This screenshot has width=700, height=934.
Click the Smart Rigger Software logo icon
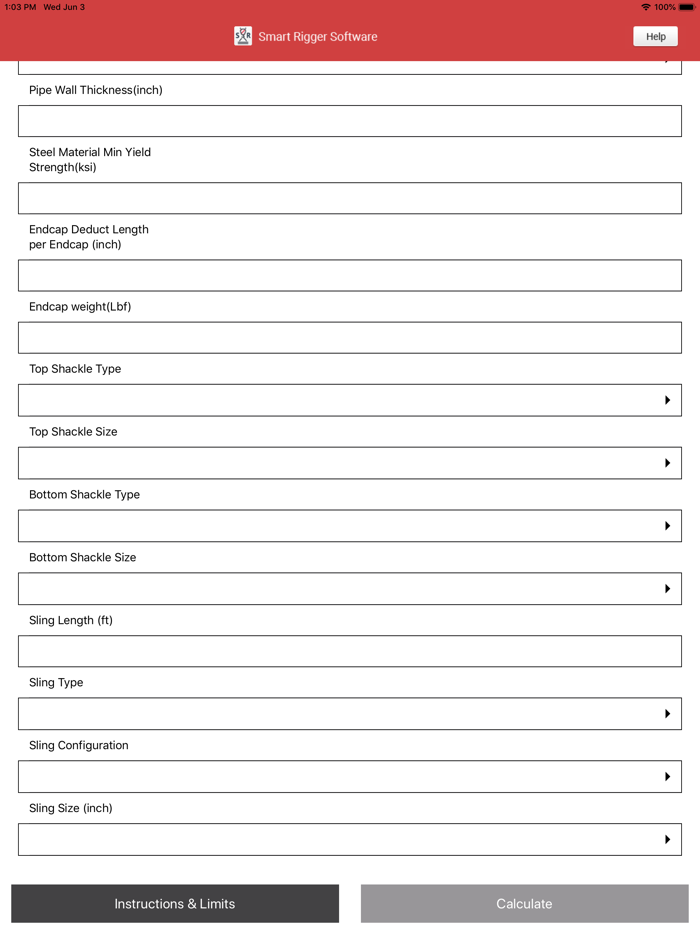(x=242, y=36)
